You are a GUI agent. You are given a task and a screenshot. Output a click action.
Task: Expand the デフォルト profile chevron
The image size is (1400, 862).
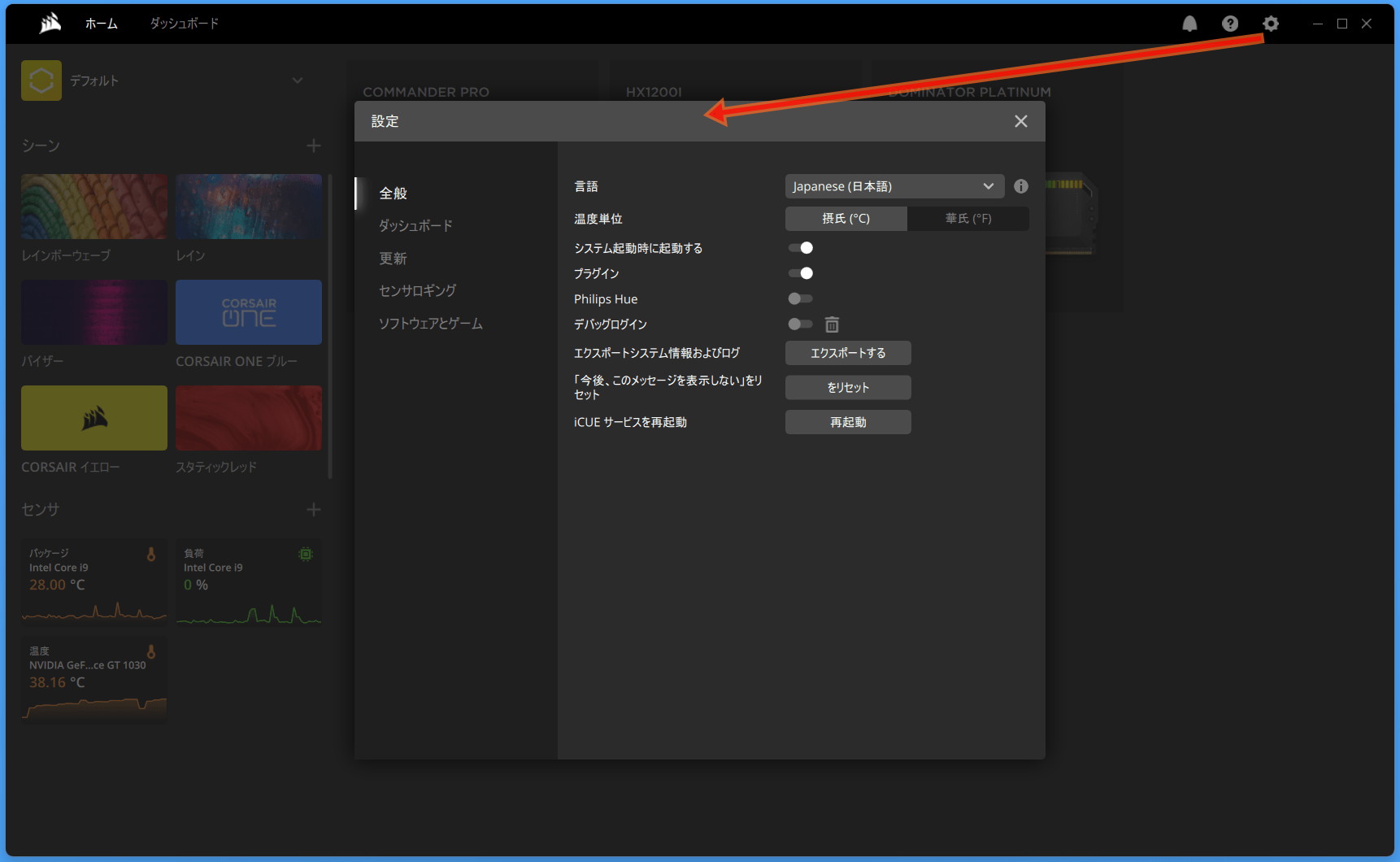coord(298,81)
